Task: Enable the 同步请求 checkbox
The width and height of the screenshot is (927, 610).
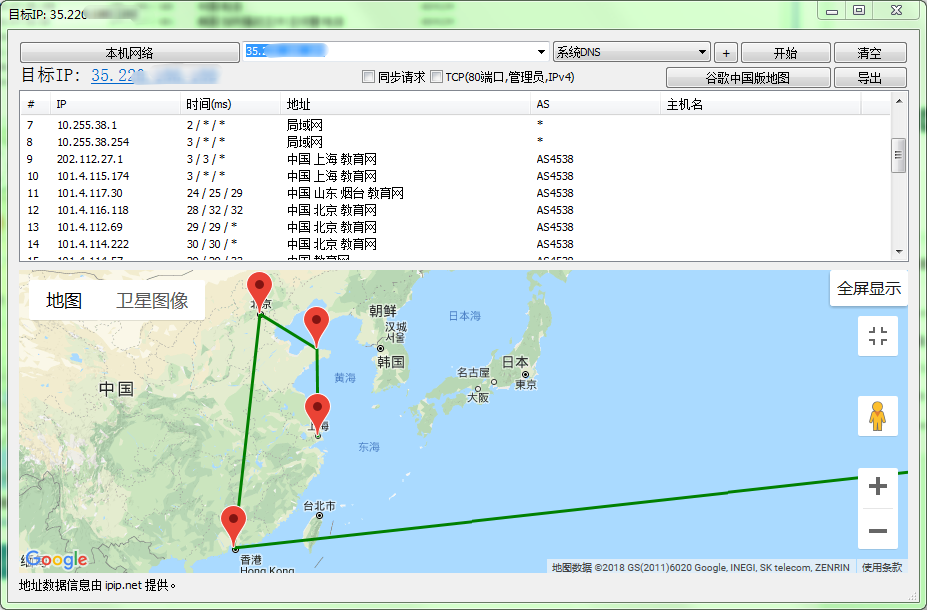Action: coord(369,77)
